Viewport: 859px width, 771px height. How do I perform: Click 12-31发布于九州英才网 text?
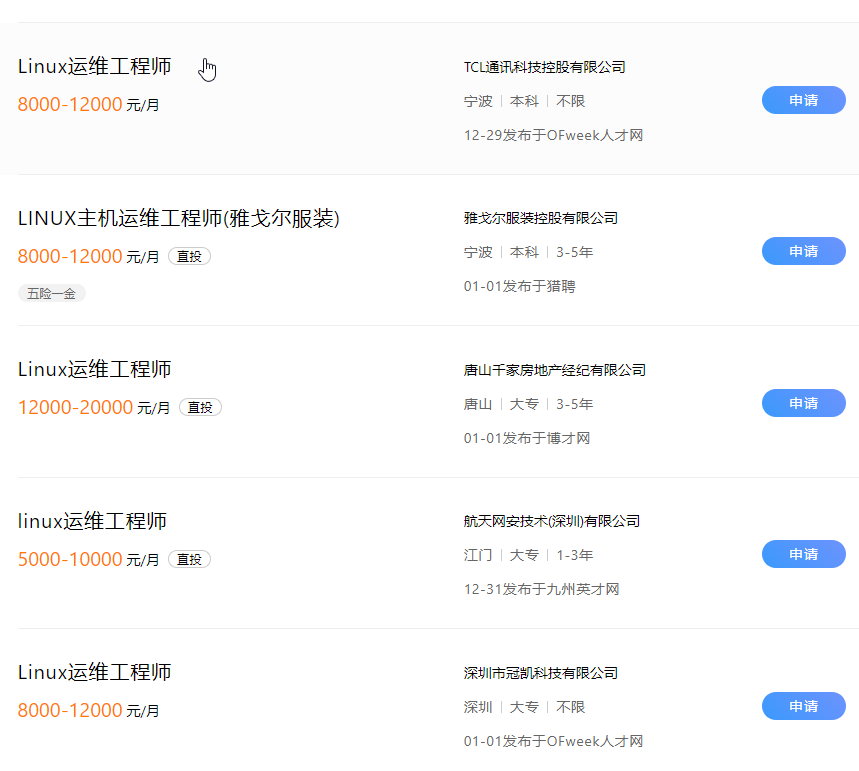click(x=541, y=589)
